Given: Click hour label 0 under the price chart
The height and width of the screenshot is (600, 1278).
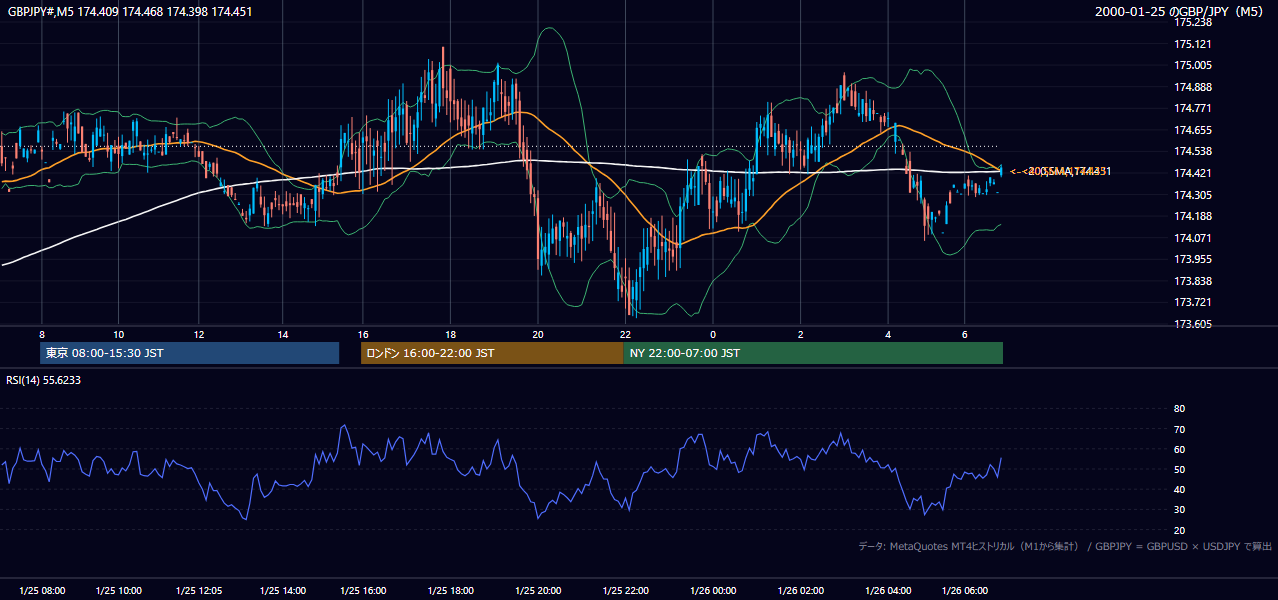Looking at the screenshot, I should tap(713, 334).
